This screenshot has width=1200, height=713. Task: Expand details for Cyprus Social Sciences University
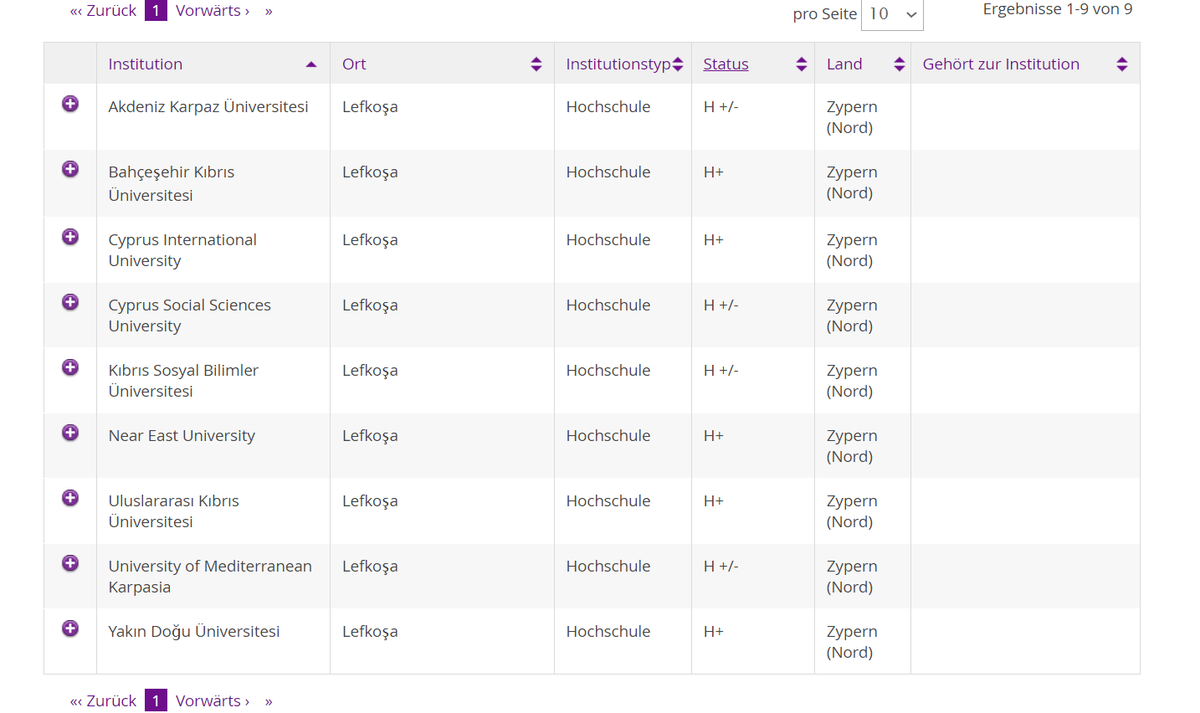(x=70, y=302)
